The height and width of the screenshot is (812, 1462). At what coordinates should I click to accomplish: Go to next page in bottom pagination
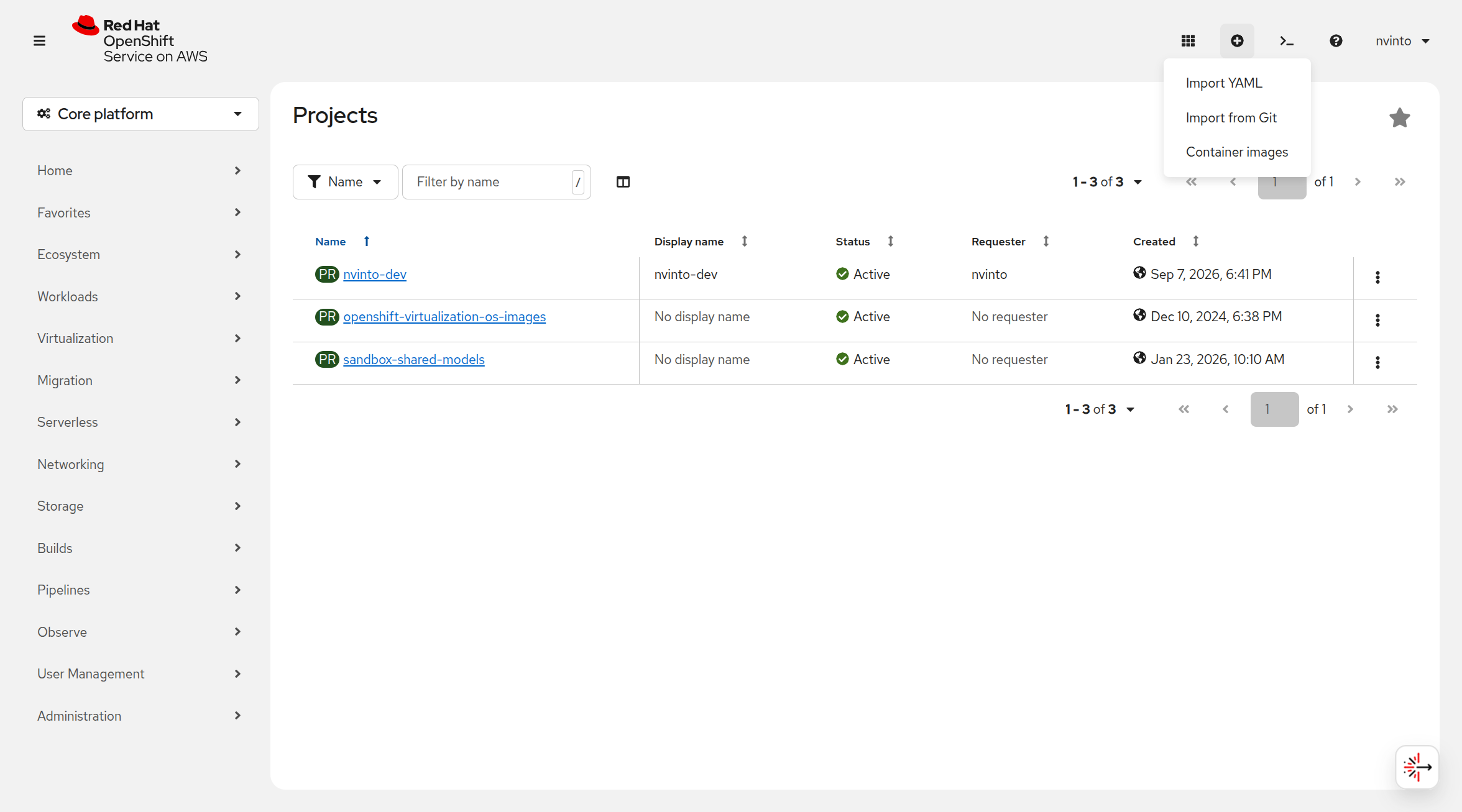click(1350, 409)
